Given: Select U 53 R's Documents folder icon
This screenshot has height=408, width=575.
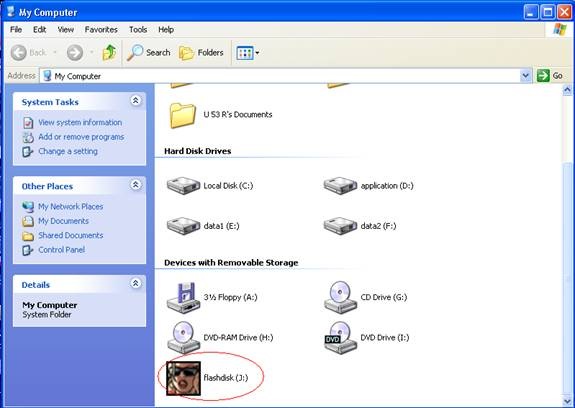Looking at the screenshot, I should click(x=183, y=115).
